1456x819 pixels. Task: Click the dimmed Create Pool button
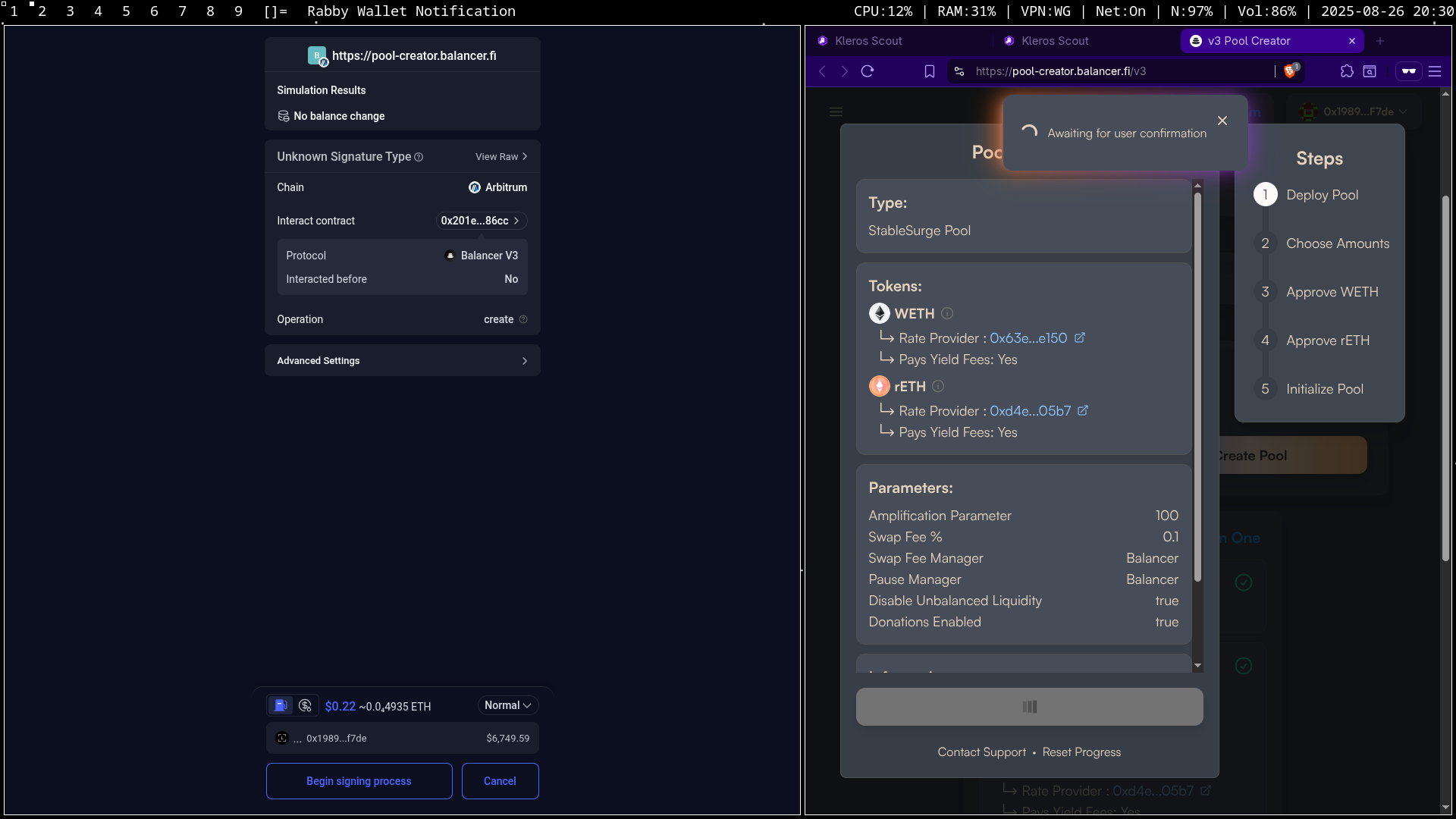(1292, 456)
